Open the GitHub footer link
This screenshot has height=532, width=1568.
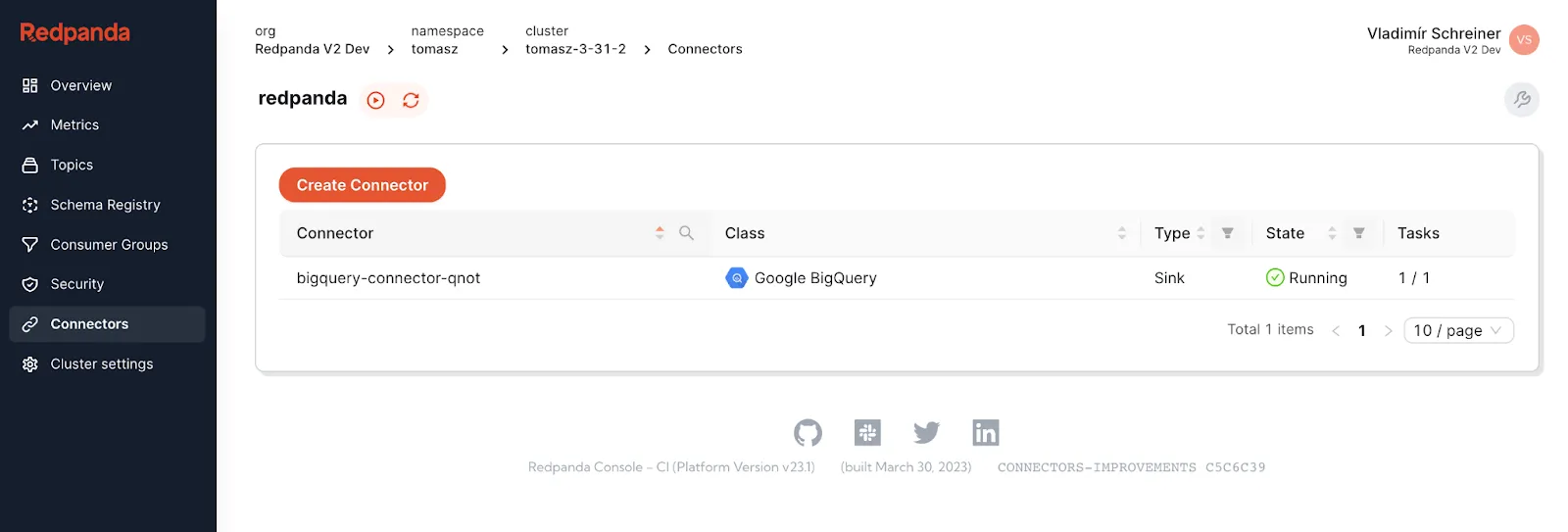tap(808, 432)
